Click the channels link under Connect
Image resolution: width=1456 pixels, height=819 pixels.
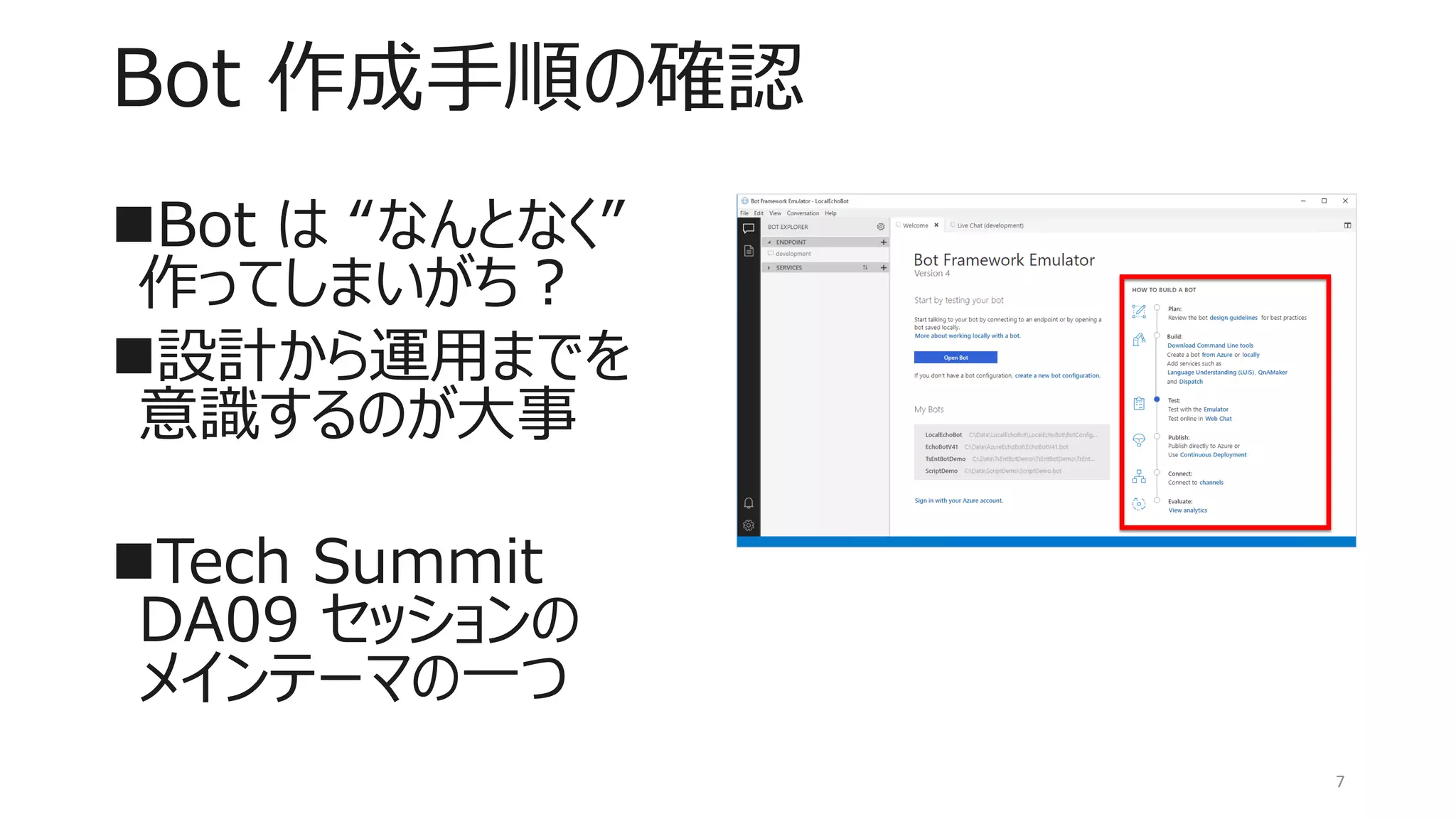[1211, 483]
